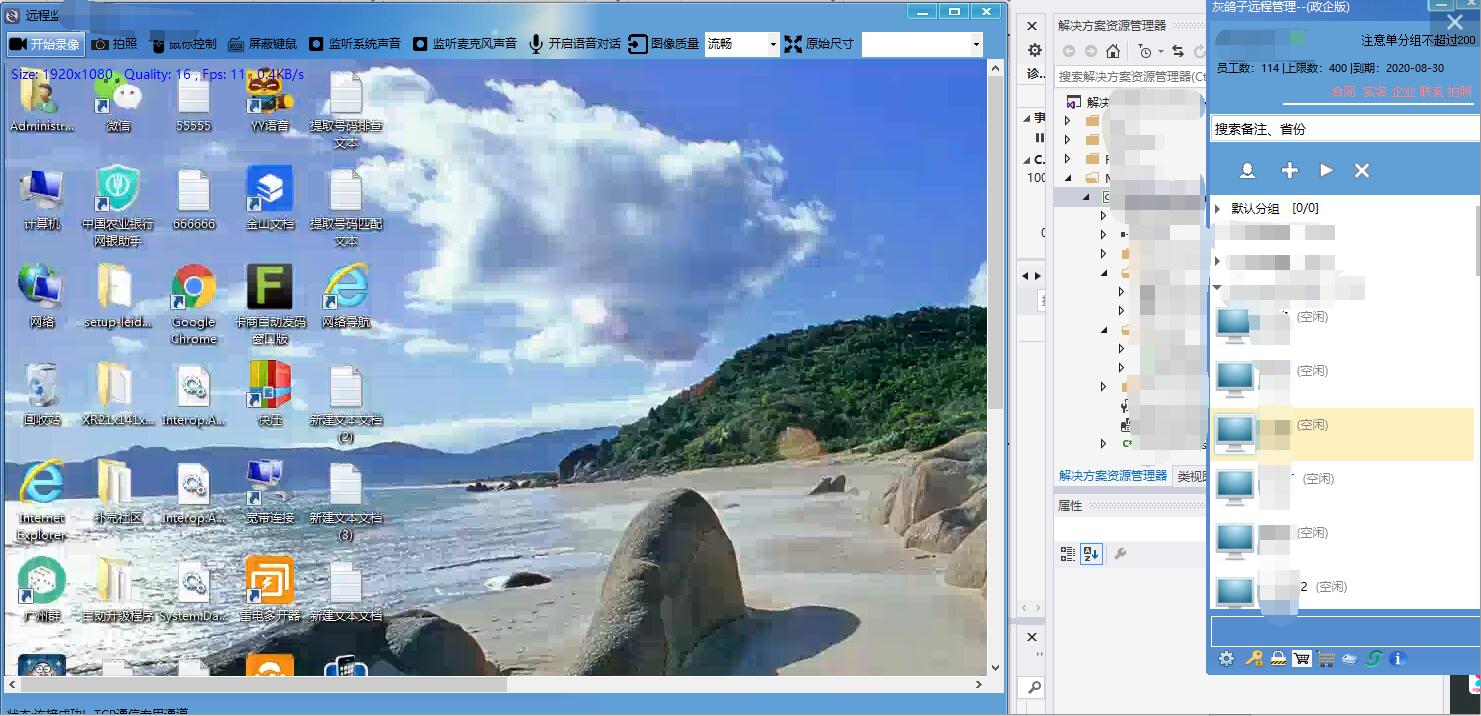Open the 图像质量 quality dropdown showing 流畅
Image resolution: width=1481 pixels, height=716 pixels.
775,44
